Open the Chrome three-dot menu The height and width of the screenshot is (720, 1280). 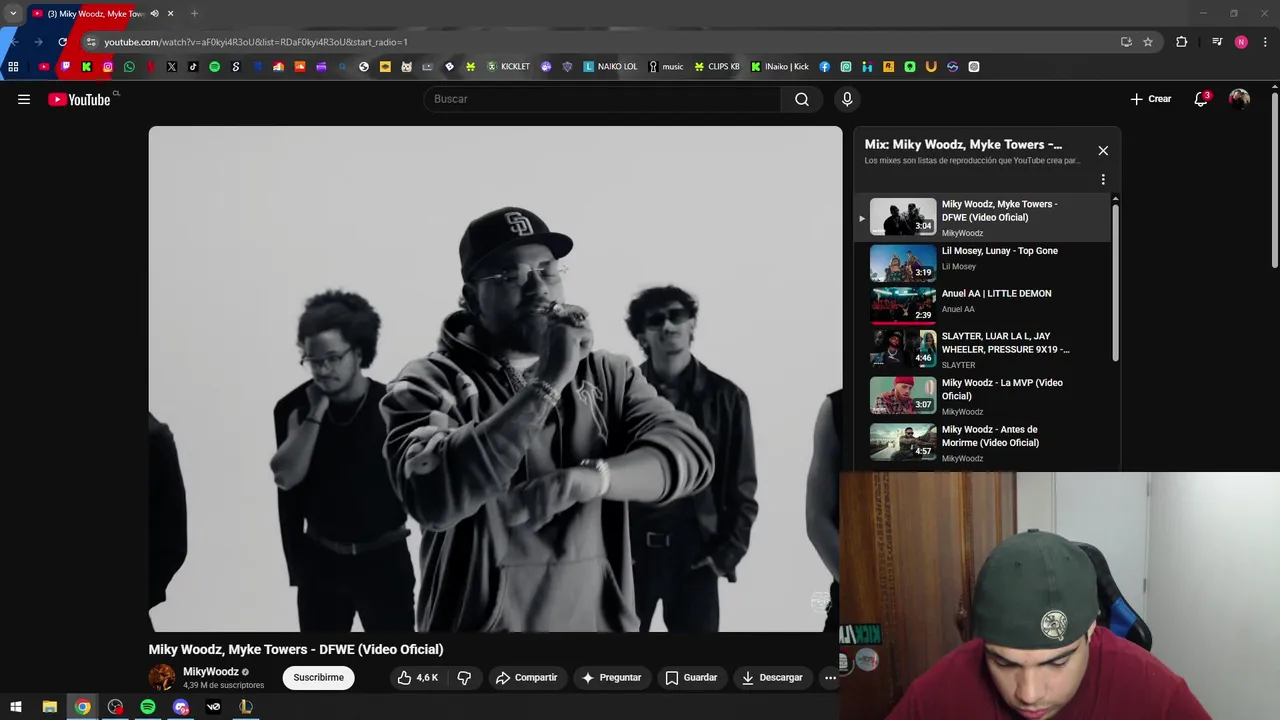pyautogui.click(x=1263, y=42)
